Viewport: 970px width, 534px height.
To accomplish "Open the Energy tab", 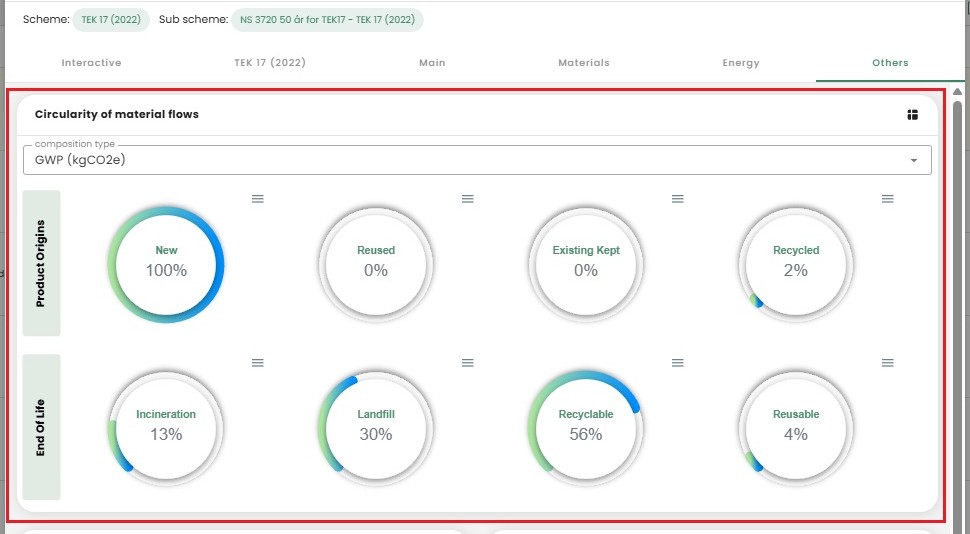I will tap(741, 63).
